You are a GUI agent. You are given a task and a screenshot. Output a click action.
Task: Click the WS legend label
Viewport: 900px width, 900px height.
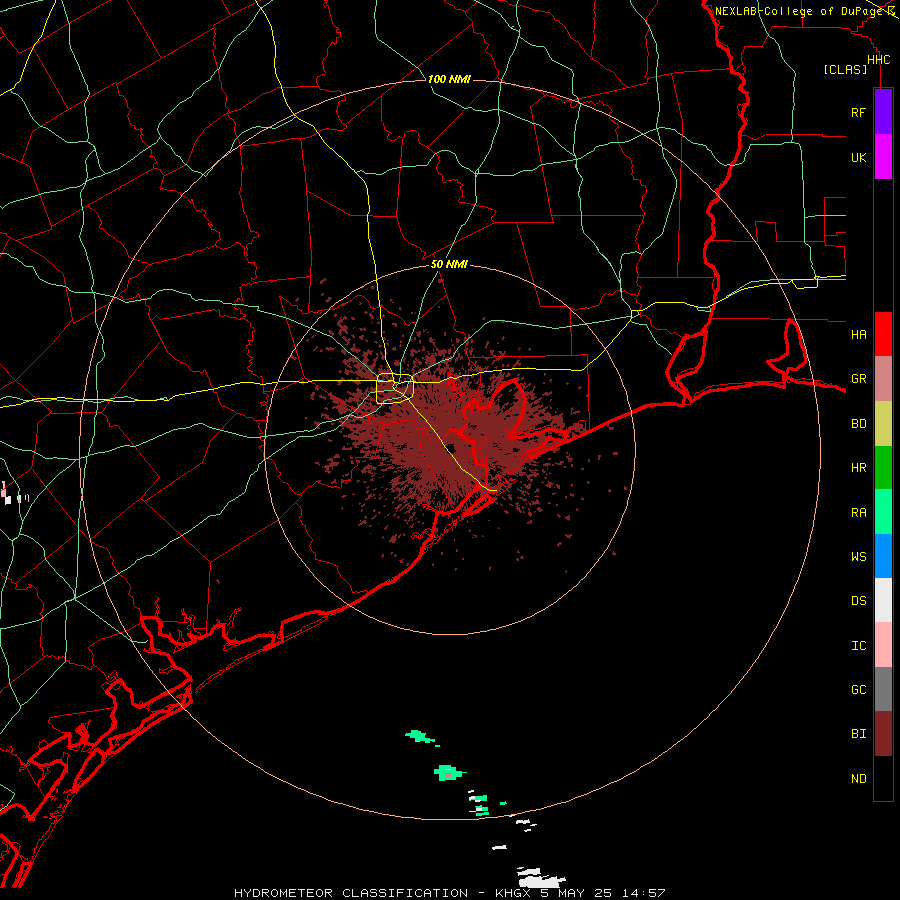(858, 557)
